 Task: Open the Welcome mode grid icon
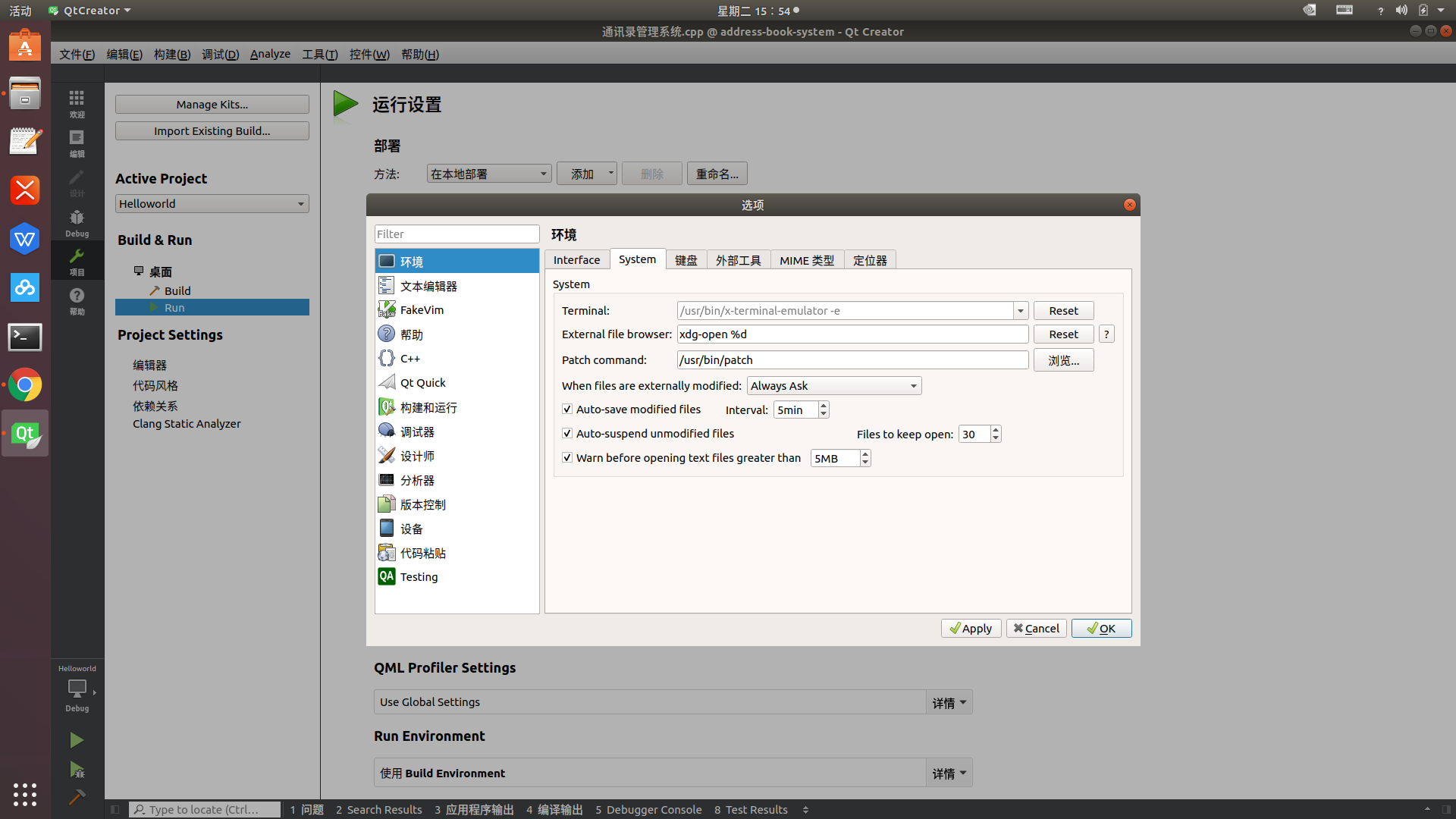(x=77, y=103)
